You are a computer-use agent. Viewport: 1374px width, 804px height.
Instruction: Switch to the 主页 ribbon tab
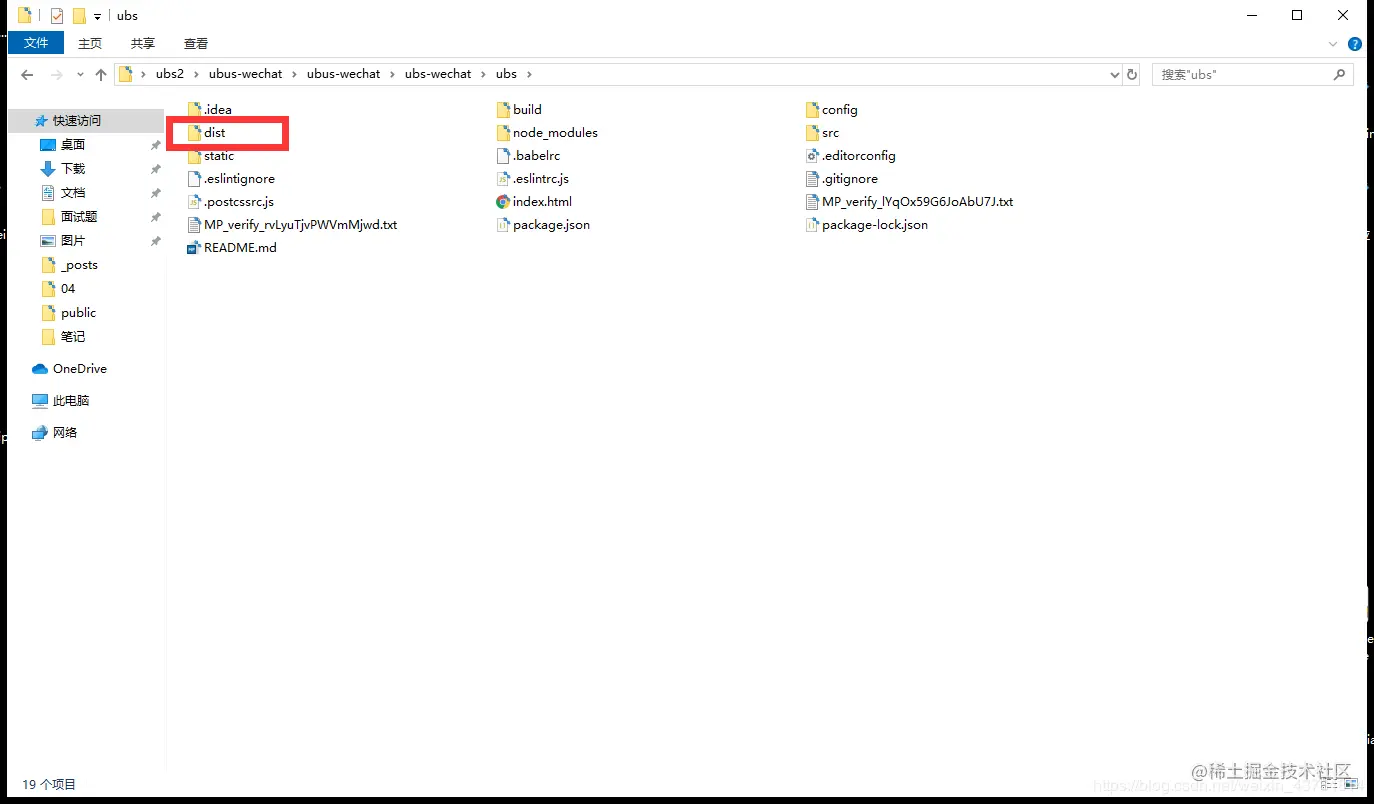[90, 43]
